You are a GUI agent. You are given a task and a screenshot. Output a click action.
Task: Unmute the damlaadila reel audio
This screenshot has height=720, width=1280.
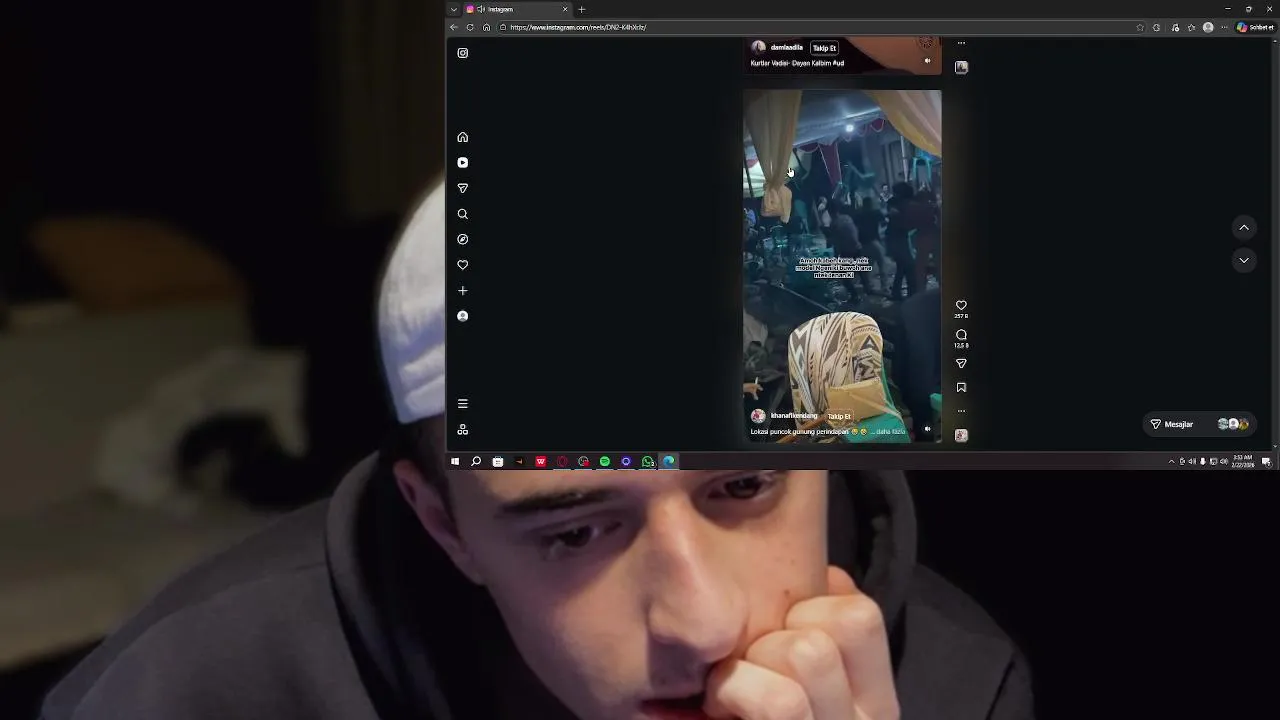(x=927, y=61)
